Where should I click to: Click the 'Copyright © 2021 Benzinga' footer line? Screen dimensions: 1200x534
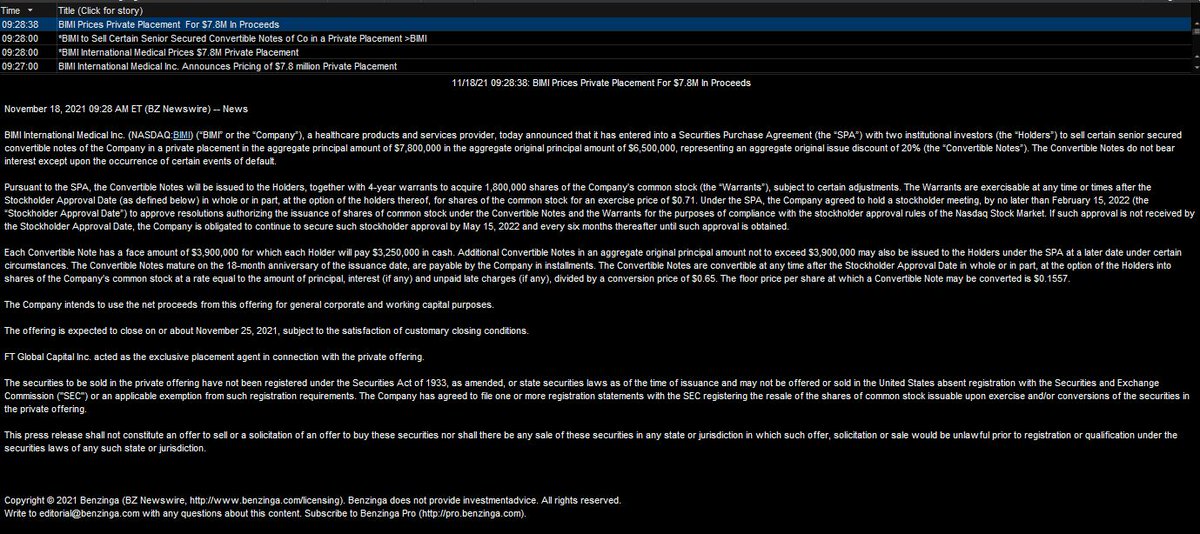[x=312, y=500]
